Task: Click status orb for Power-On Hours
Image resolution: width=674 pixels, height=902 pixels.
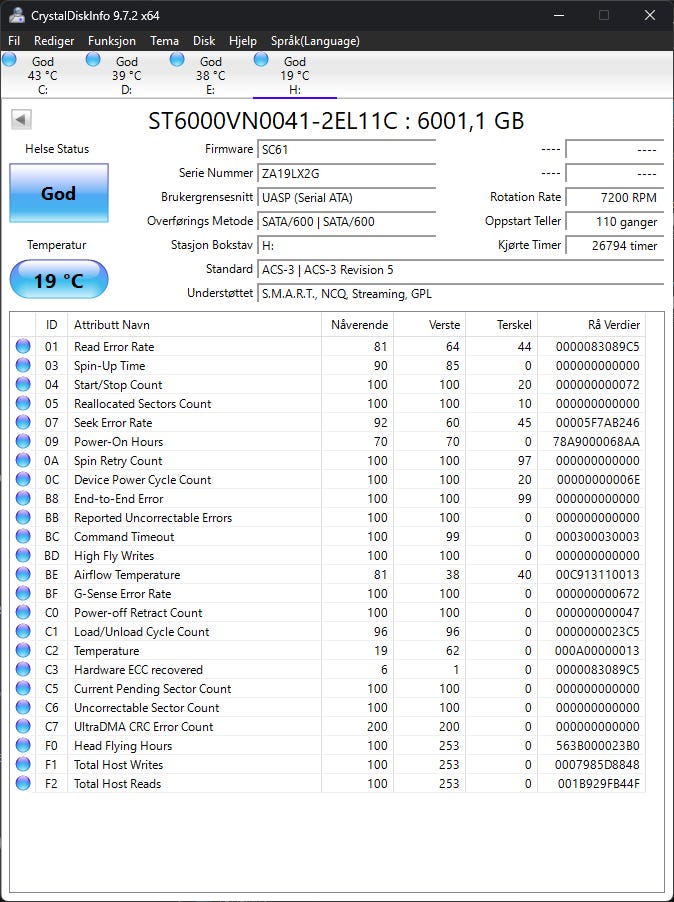Action: coord(23,441)
